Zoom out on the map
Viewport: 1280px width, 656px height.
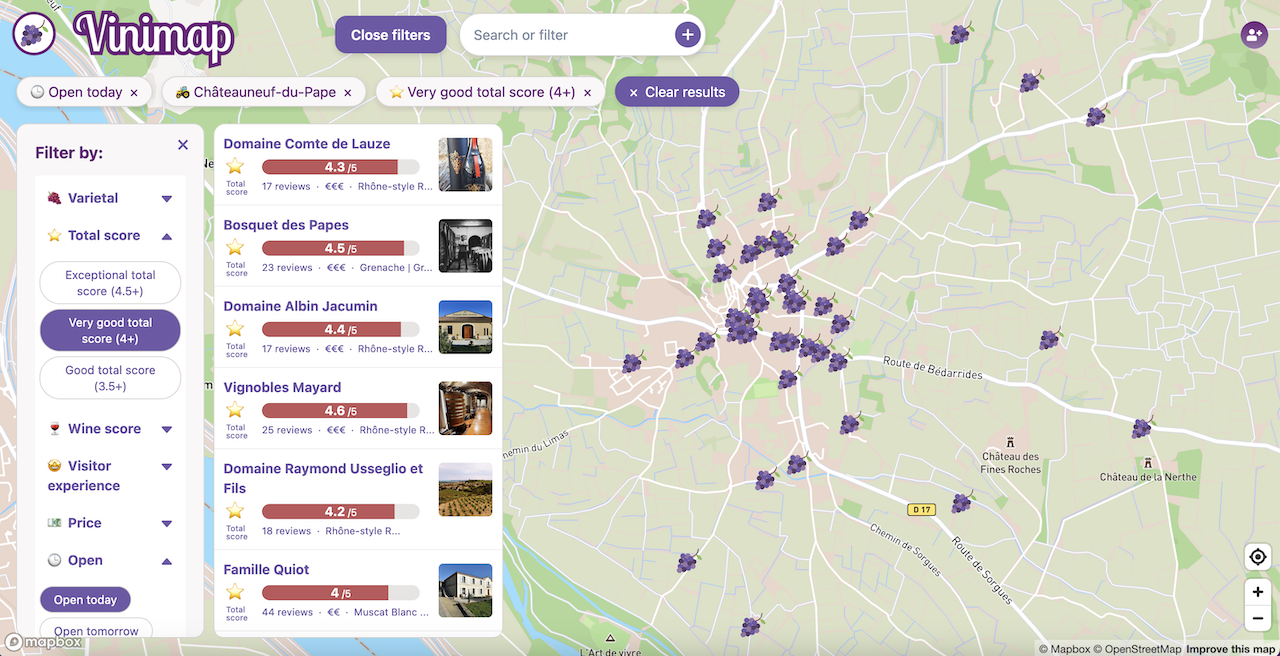pos(1258,619)
